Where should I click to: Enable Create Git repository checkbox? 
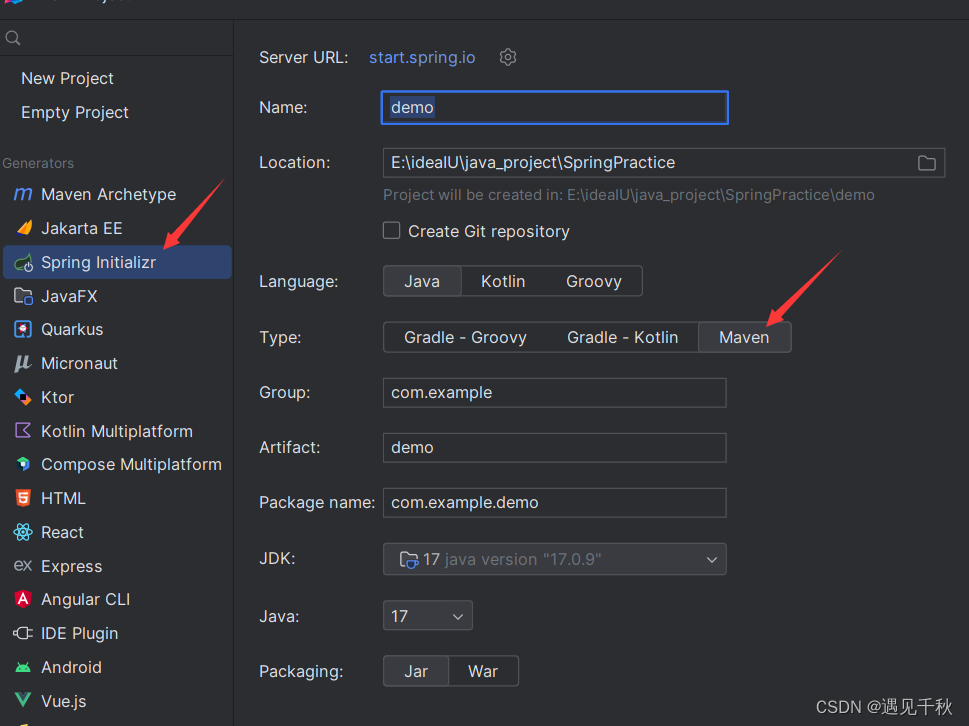(x=391, y=230)
